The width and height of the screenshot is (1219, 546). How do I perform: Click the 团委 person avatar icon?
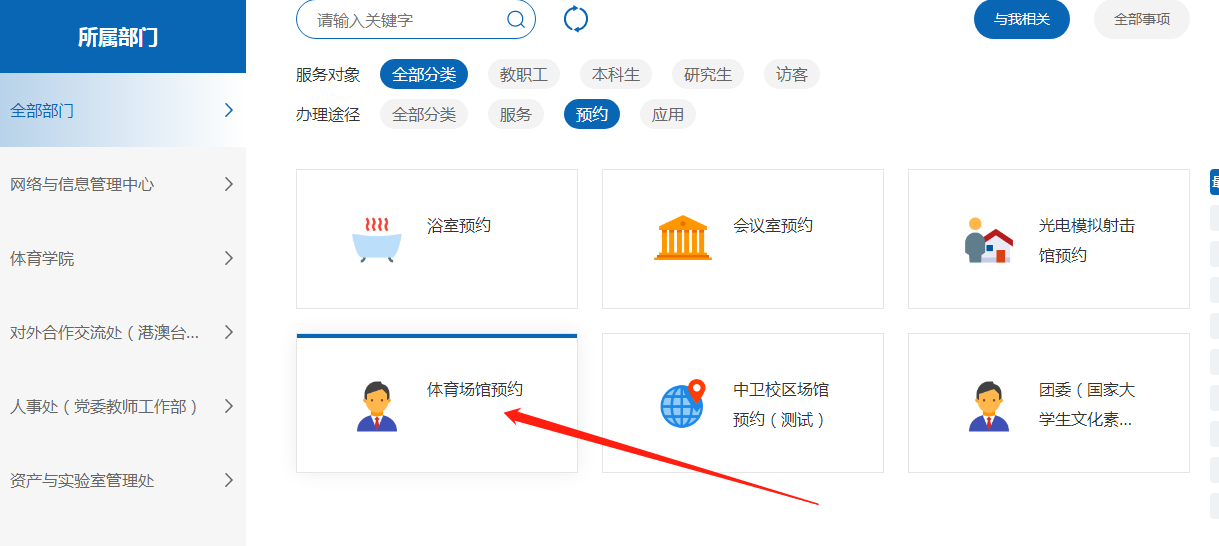point(988,406)
